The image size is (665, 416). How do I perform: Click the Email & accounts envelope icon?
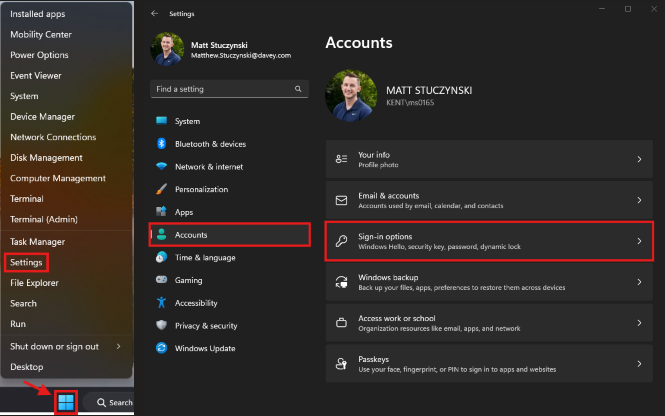pos(341,200)
